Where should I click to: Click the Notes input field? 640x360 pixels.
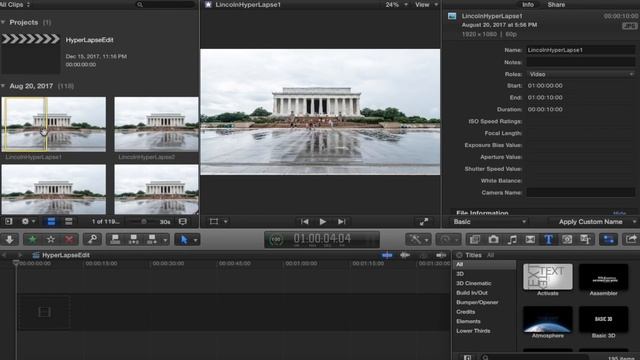pyautogui.click(x=580, y=62)
